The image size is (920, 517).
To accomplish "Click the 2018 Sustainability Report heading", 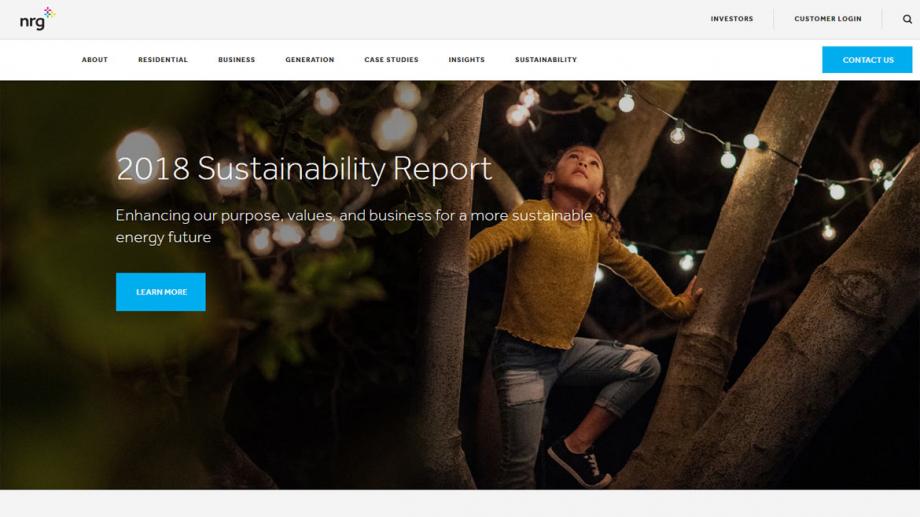I will 304,168.
